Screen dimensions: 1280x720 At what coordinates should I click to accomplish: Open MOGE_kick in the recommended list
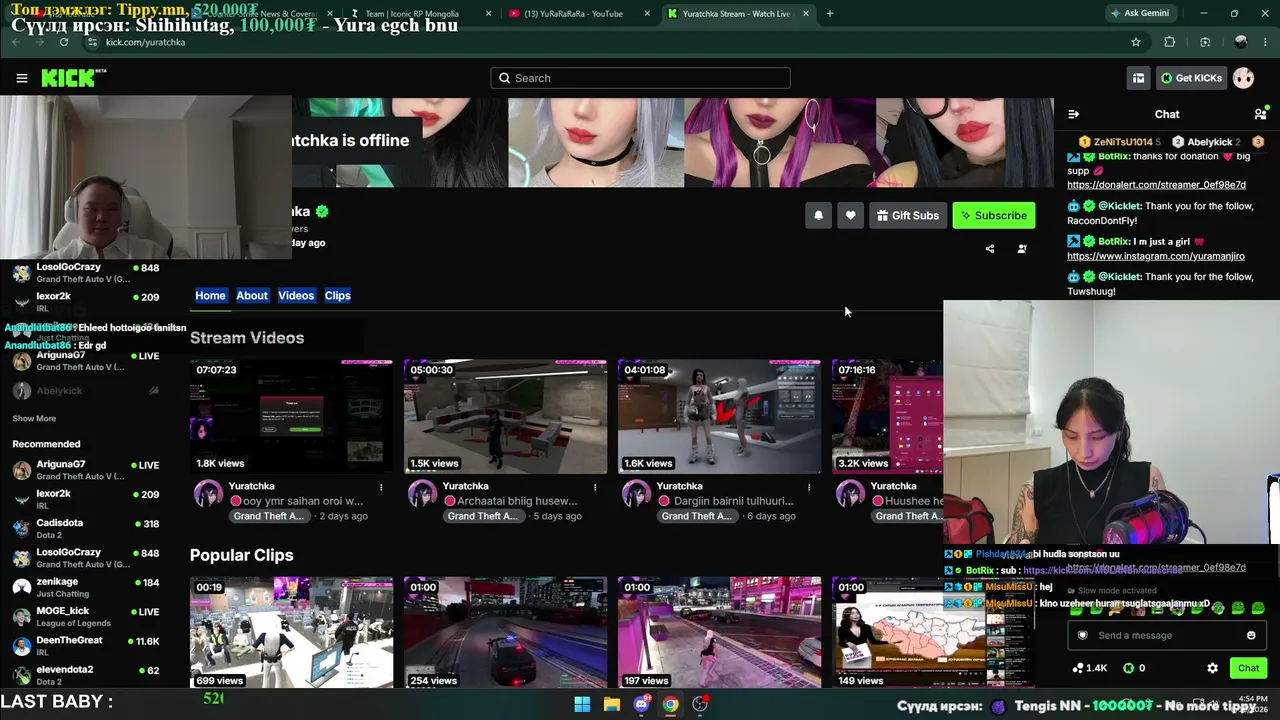click(86, 616)
